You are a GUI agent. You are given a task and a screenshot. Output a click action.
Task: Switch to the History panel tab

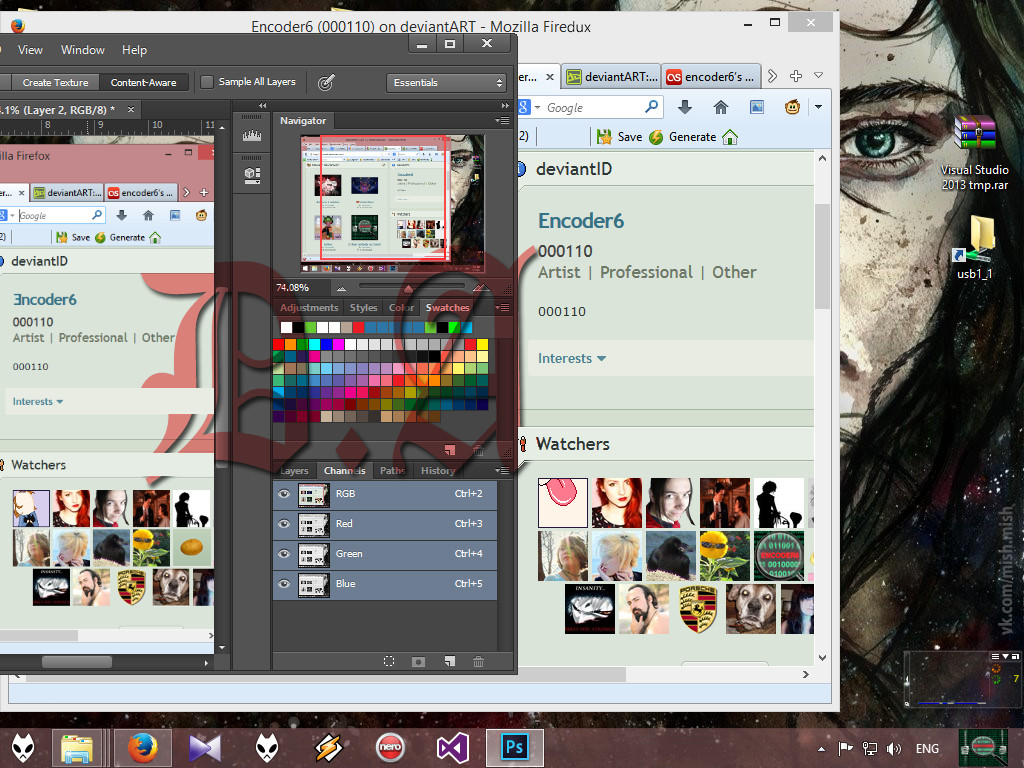pyautogui.click(x=438, y=470)
